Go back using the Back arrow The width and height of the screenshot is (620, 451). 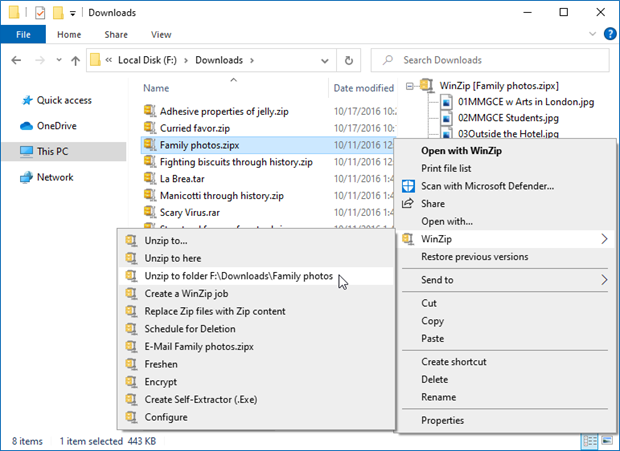(16, 60)
